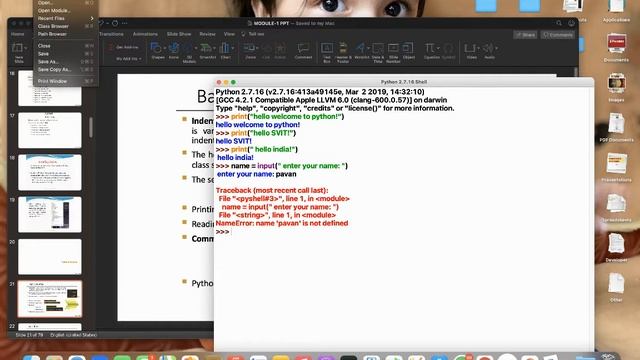The image size is (640, 360).
Task: Click the Tell me search field
Action: point(253,34)
